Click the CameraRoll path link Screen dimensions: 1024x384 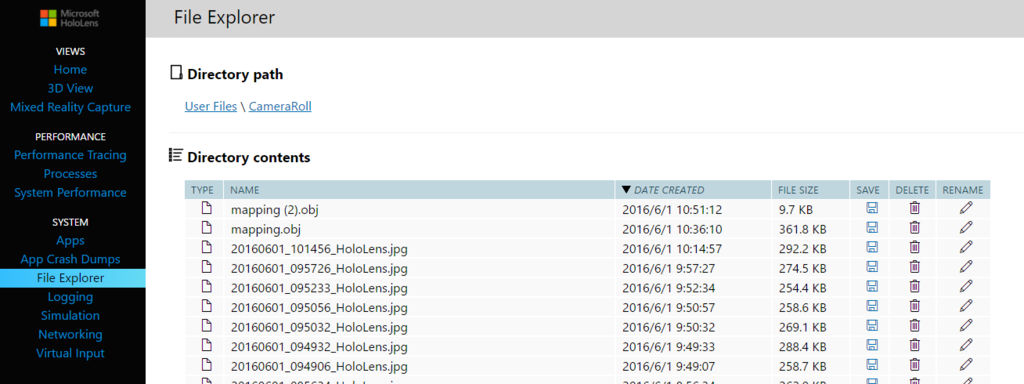coord(280,106)
